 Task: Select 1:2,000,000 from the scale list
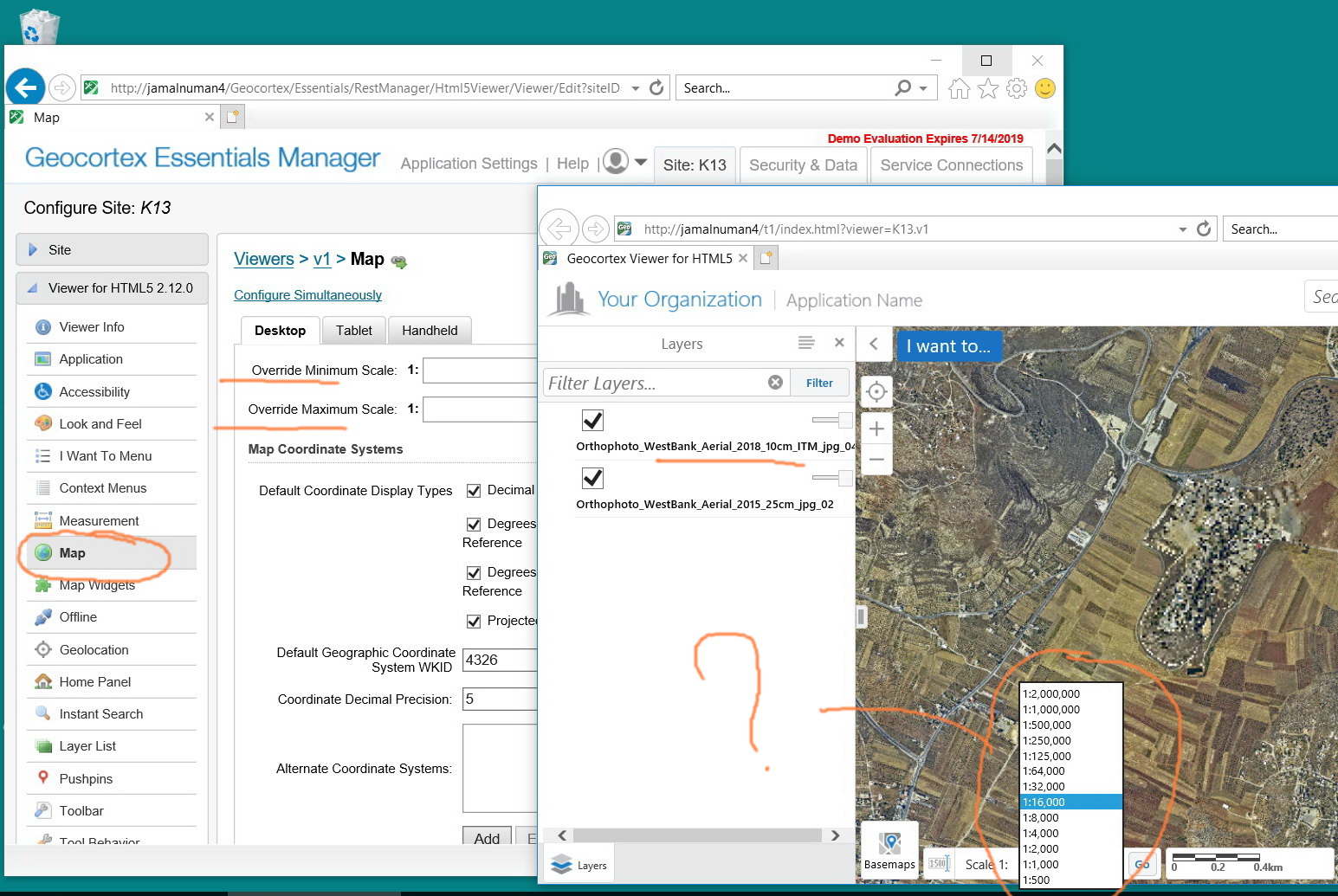coord(1071,693)
